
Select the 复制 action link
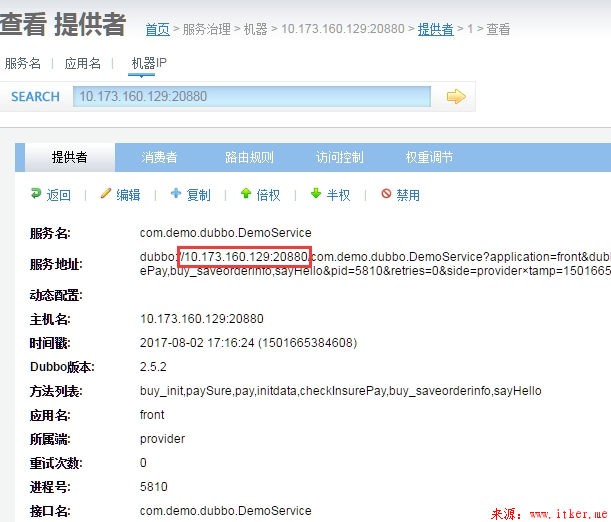click(198, 195)
